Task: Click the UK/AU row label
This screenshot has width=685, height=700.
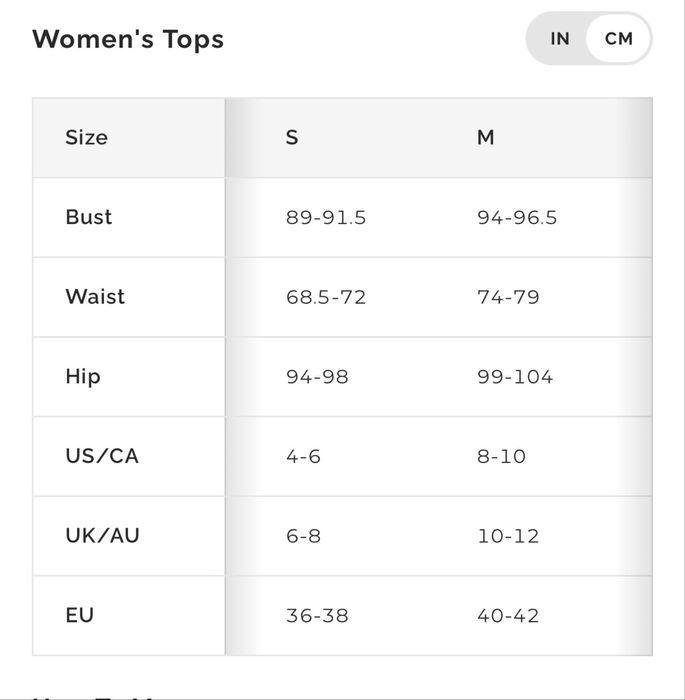Action: click(x=102, y=536)
